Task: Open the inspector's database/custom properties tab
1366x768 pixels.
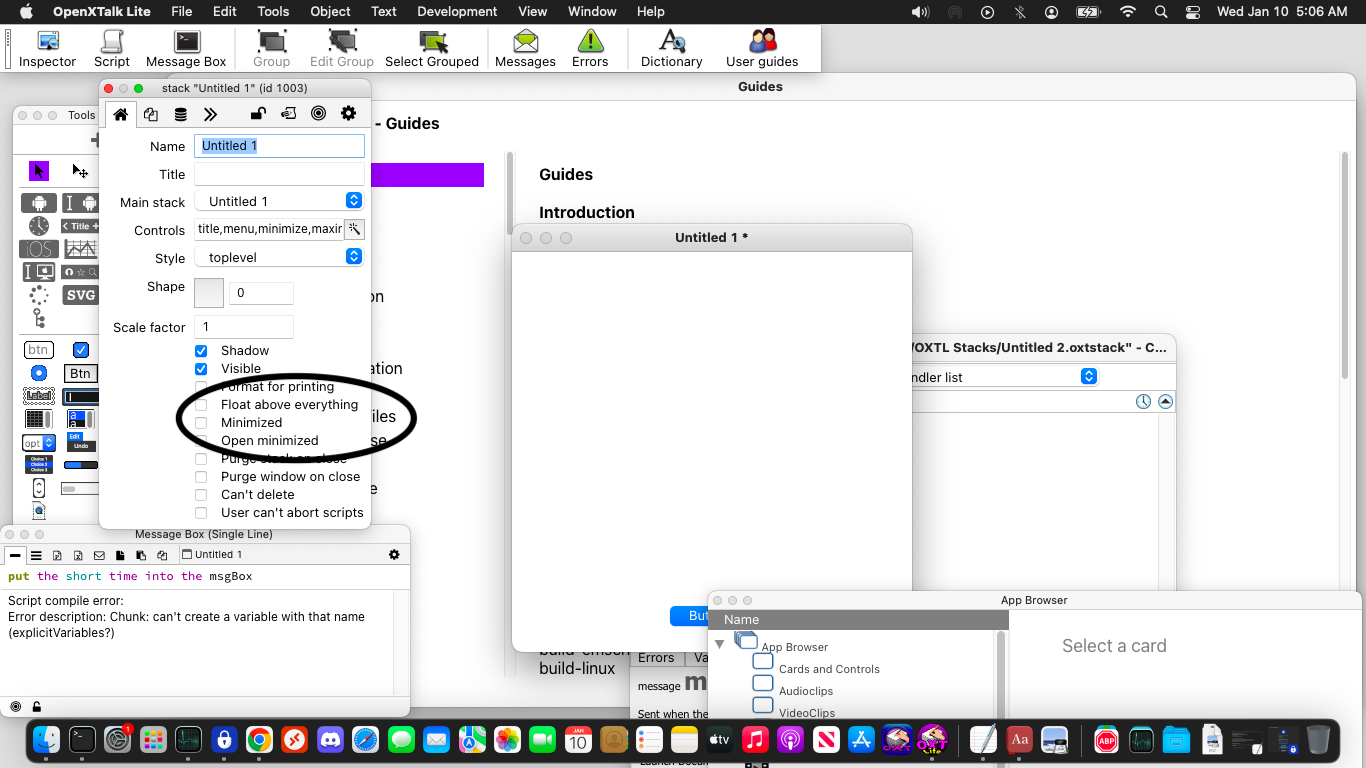Action: [180, 114]
